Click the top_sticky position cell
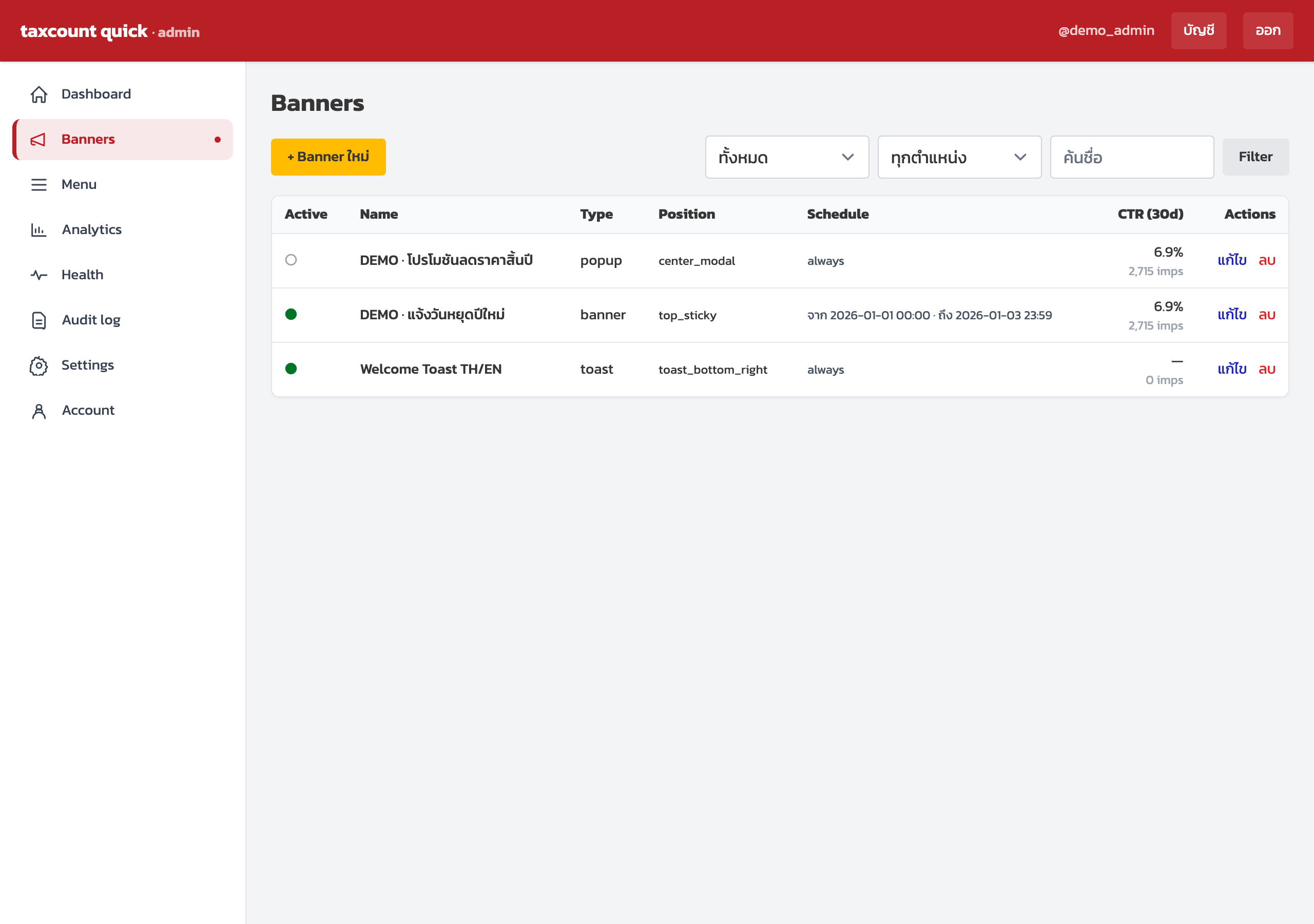Image resolution: width=1314 pixels, height=924 pixels. click(x=687, y=315)
